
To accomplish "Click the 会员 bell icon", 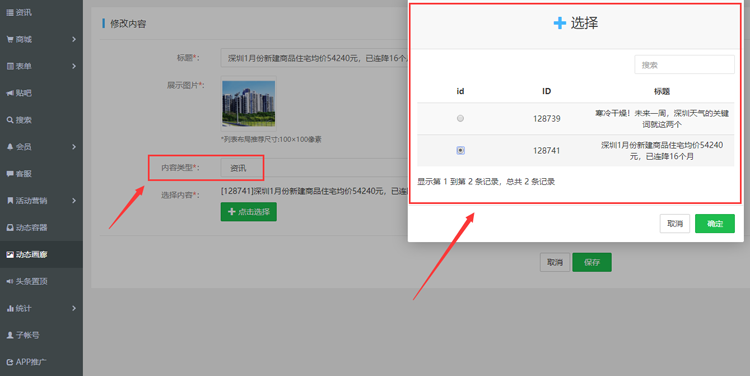I will pyautogui.click(x=10, y=147).
